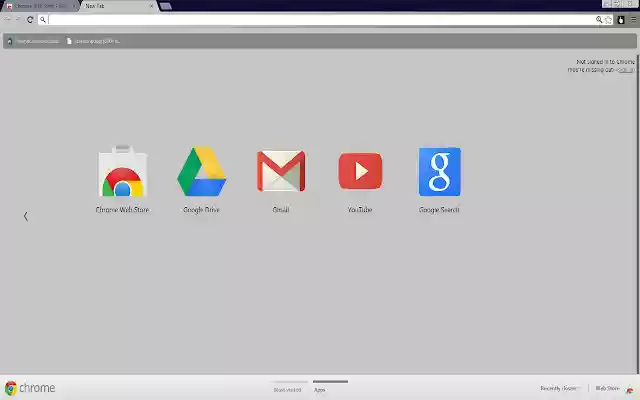Minimize the Chrome window
640x400 pixels.
point(607,4)
